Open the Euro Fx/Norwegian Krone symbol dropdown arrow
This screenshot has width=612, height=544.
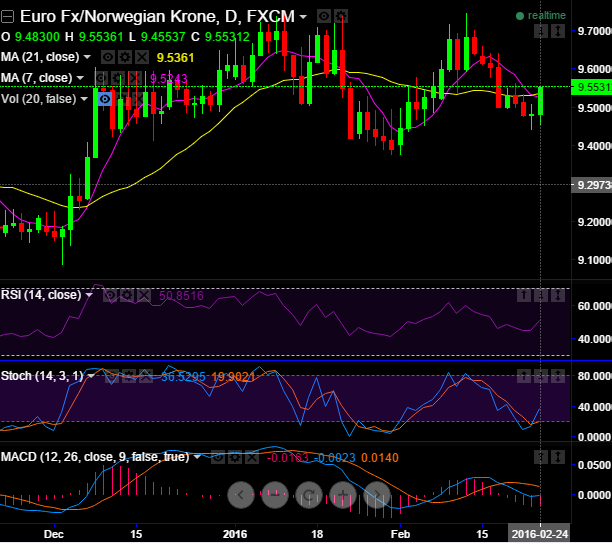[303, 17]
